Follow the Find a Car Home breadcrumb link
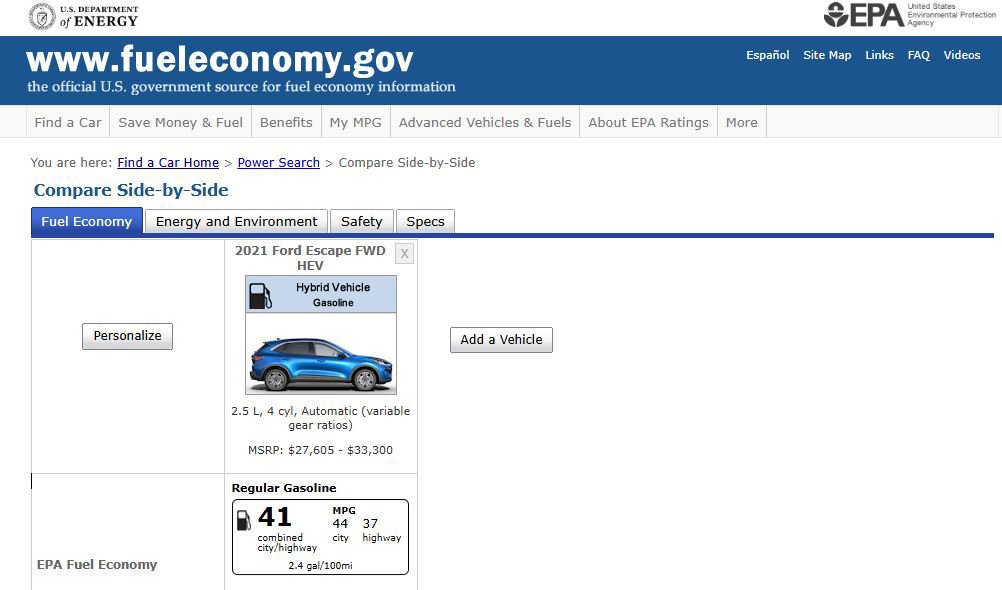1002x590 pixels. coord(168,162)
